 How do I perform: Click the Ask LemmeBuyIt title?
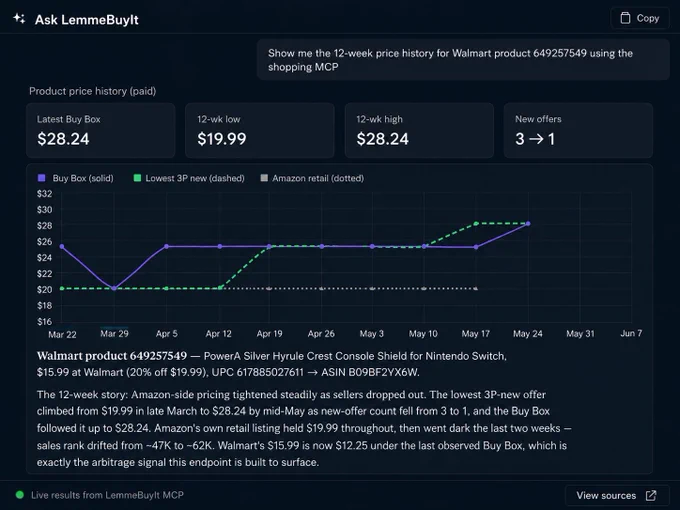point(87,20)
